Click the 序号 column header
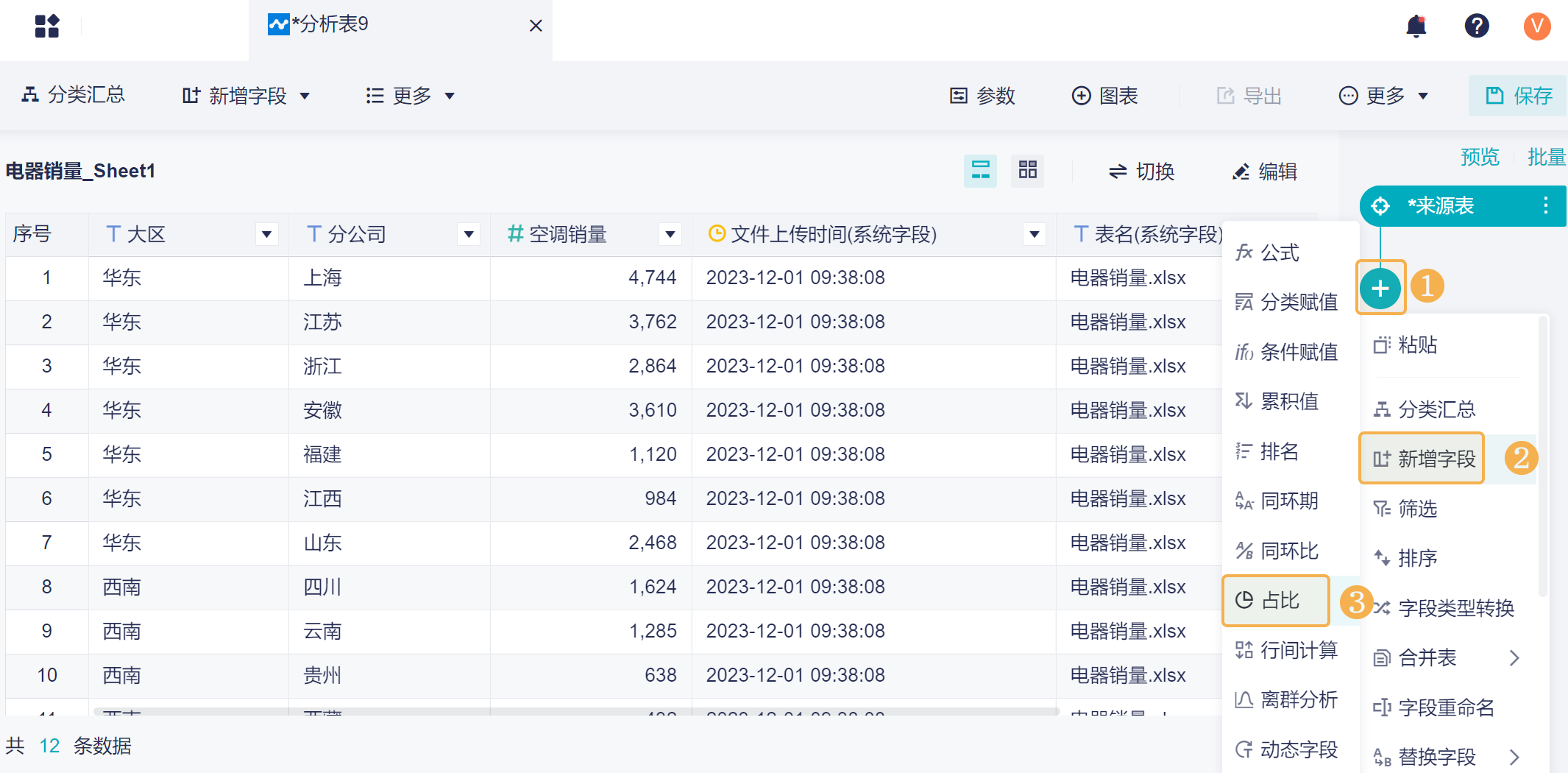 pos(47,235)
